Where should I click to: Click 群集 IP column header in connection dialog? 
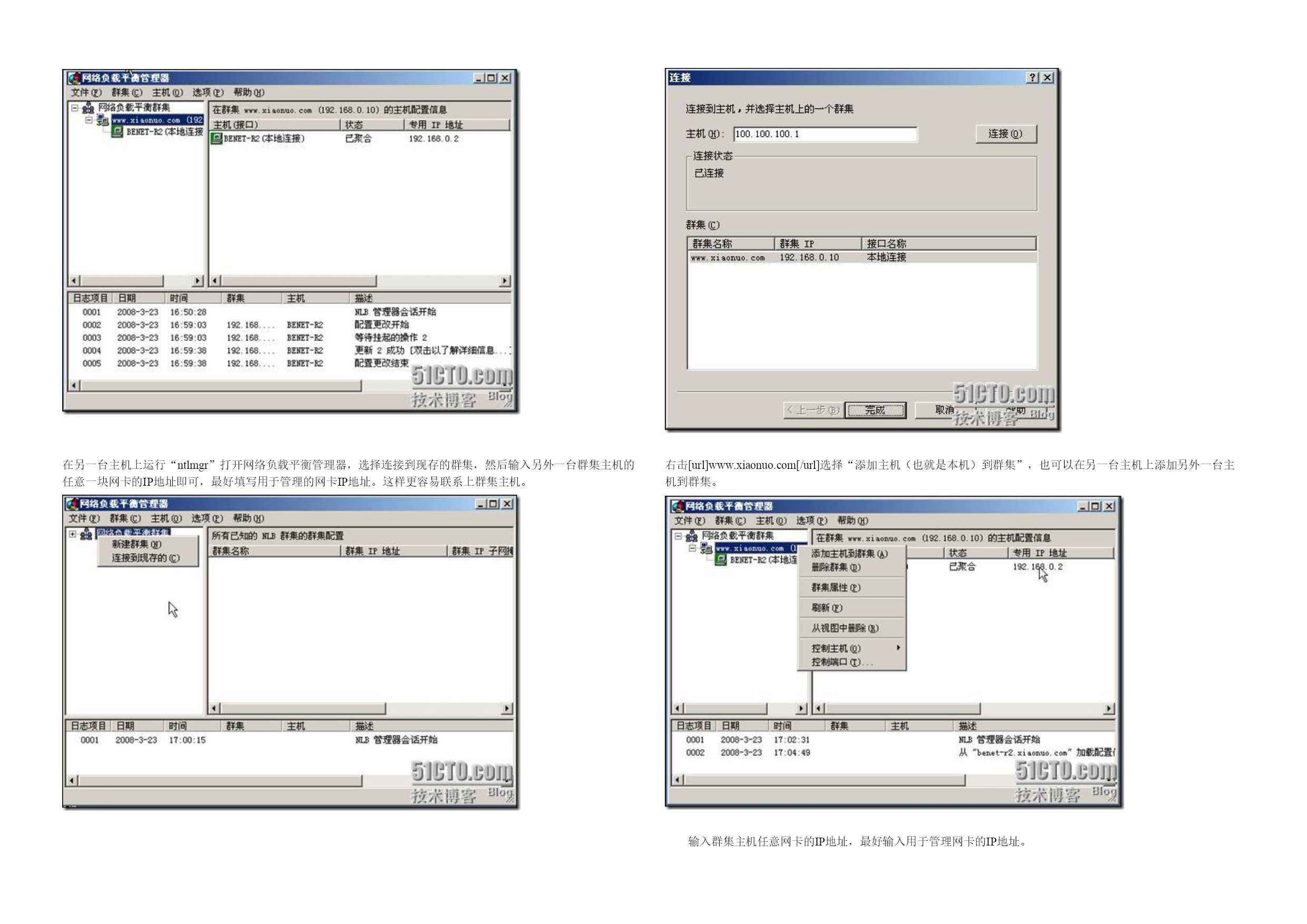818,244
